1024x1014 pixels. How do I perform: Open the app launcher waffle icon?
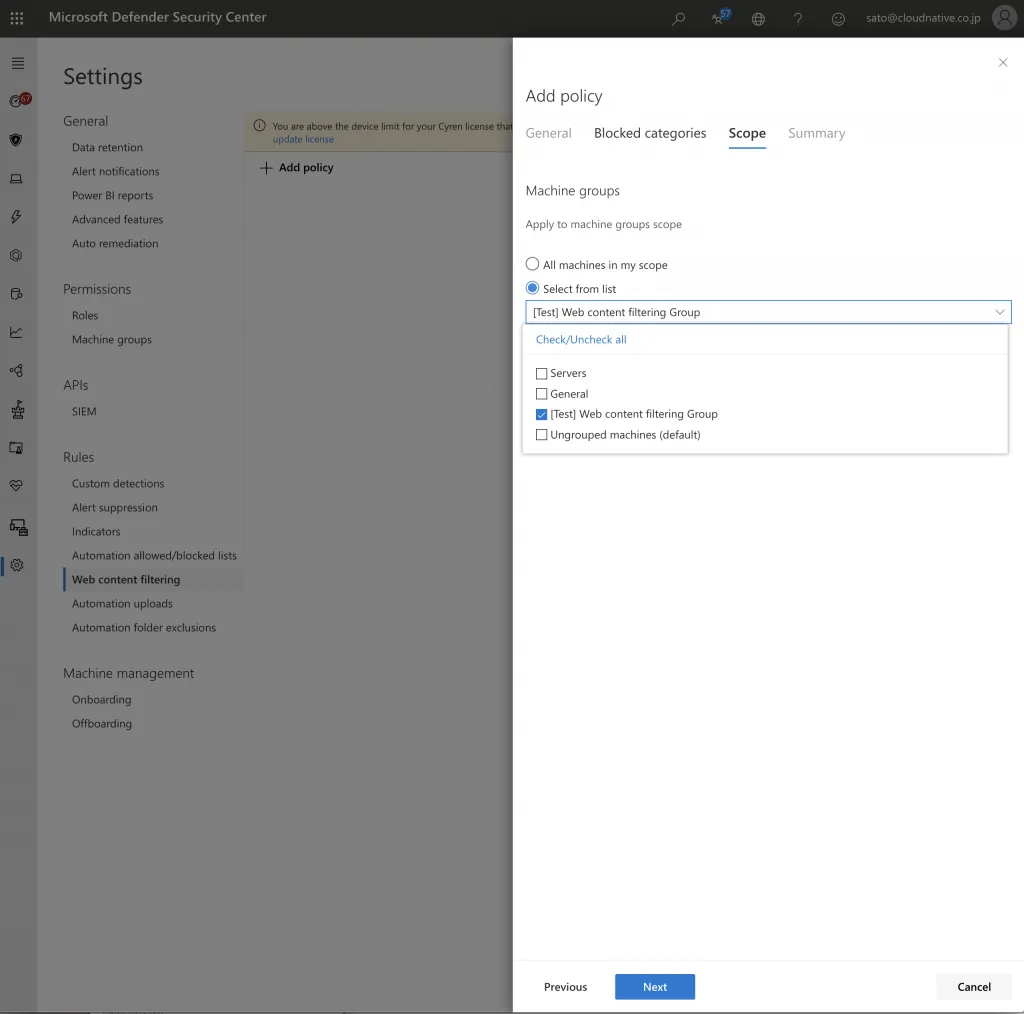tap(17, 18)
